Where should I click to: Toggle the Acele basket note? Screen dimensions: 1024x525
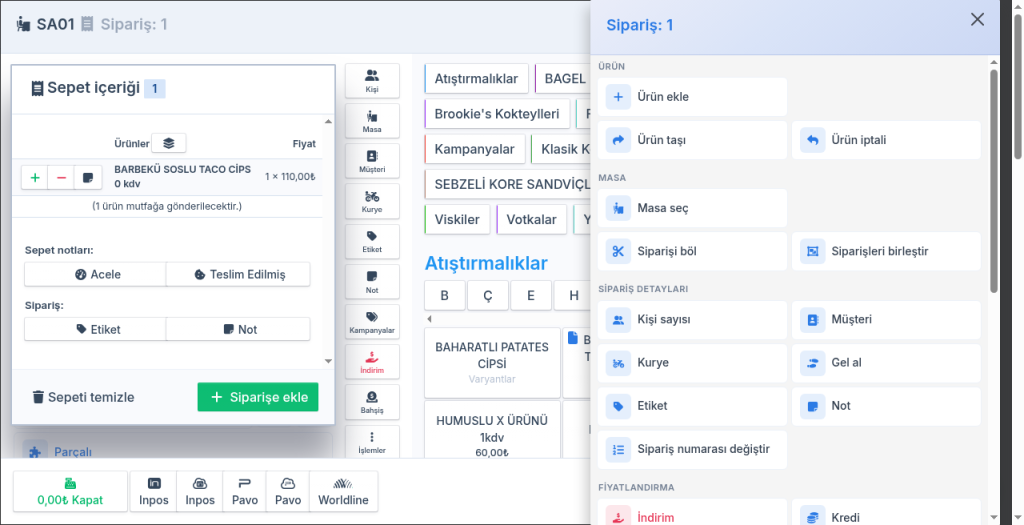click(95, 274)
